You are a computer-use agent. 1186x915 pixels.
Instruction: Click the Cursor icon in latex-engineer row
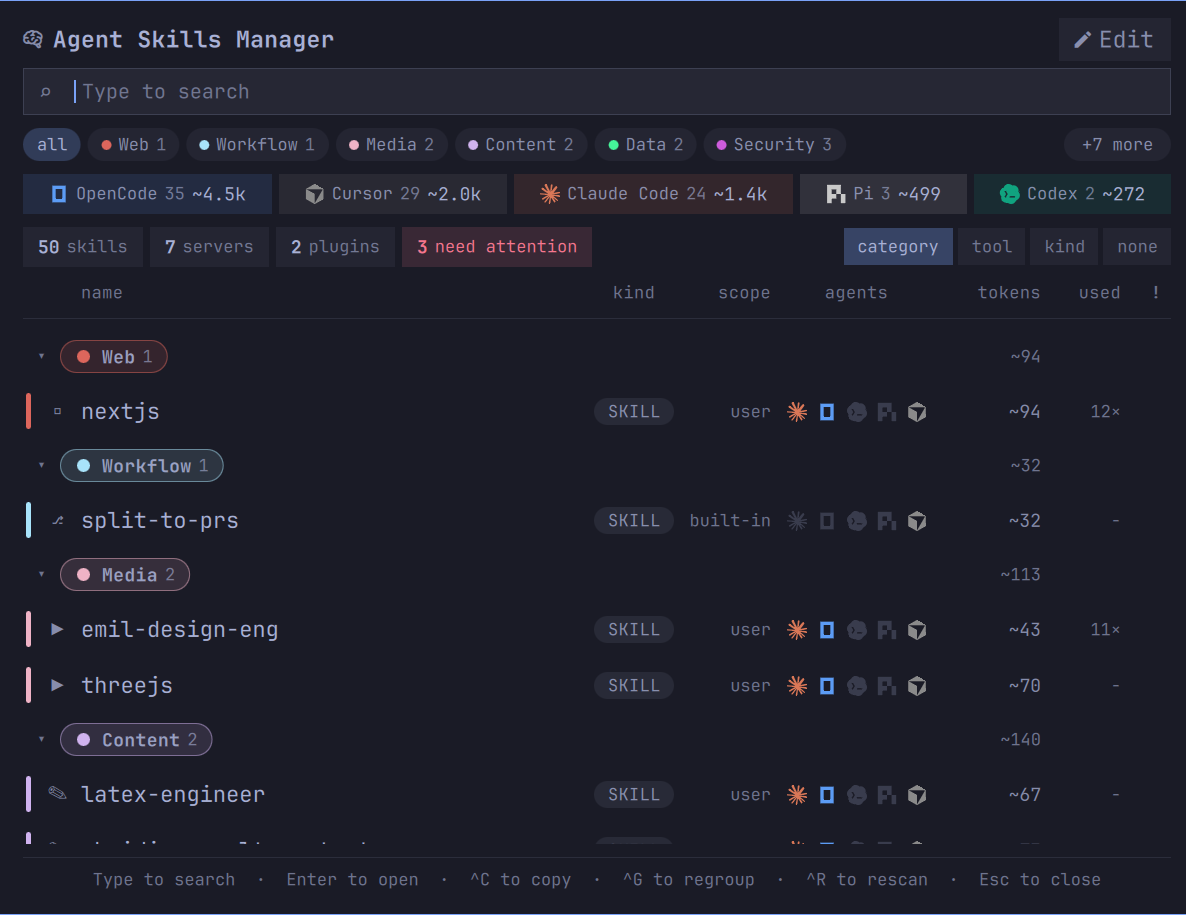(x=917, y=795)
